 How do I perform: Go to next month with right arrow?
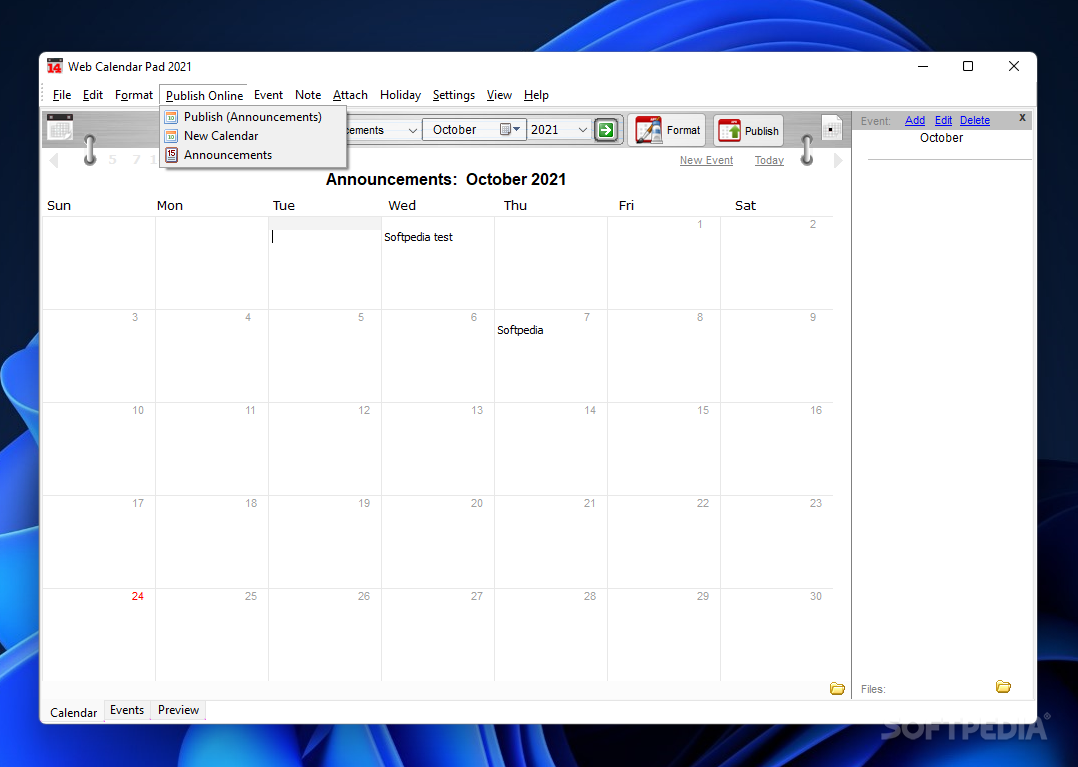coord(838,160)
